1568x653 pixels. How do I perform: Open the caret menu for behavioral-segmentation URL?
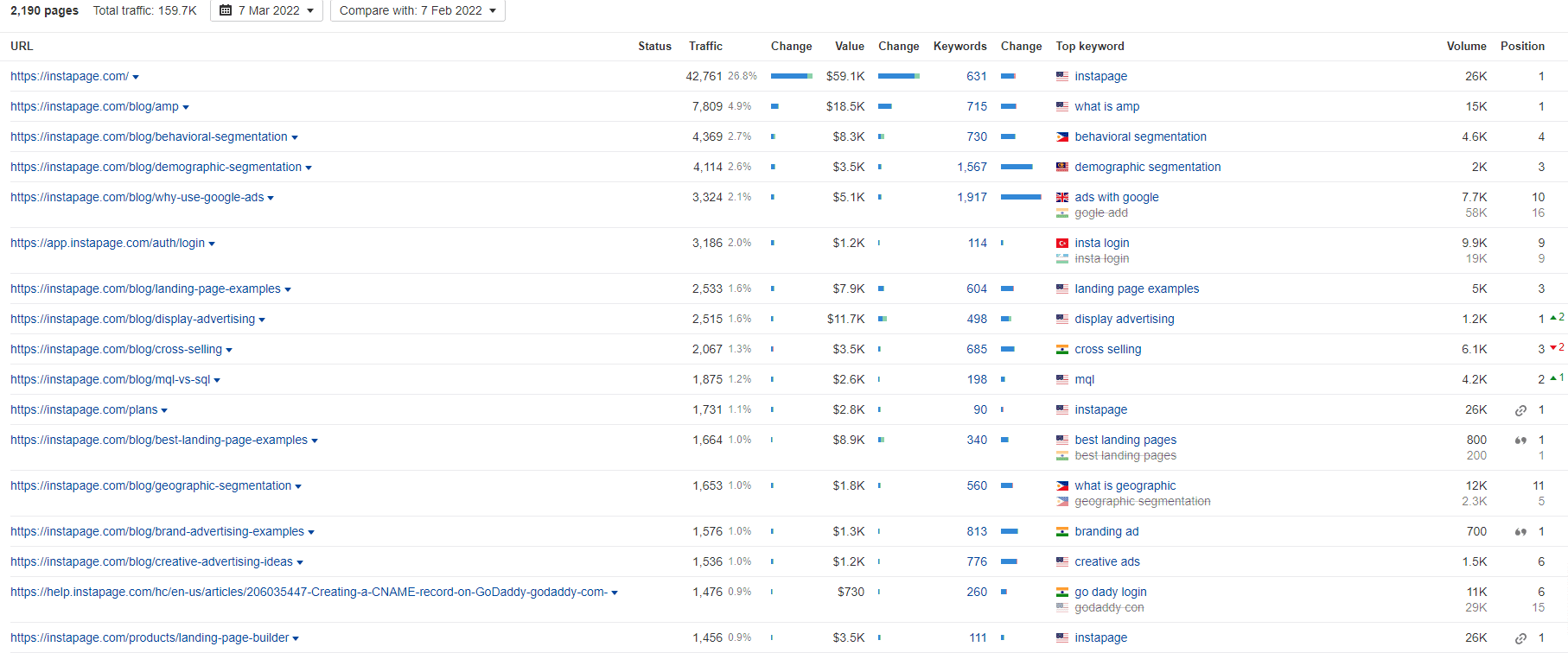tap(295, 137)
